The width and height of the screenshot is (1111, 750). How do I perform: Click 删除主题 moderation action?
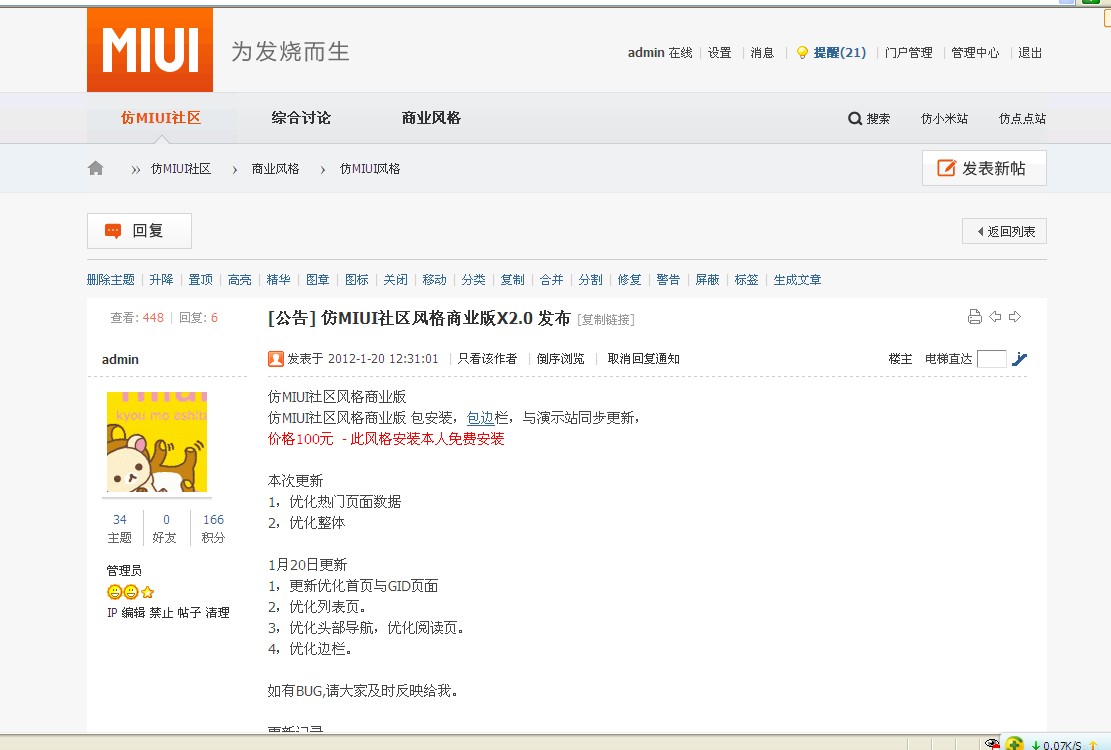(x=111, y=280)
